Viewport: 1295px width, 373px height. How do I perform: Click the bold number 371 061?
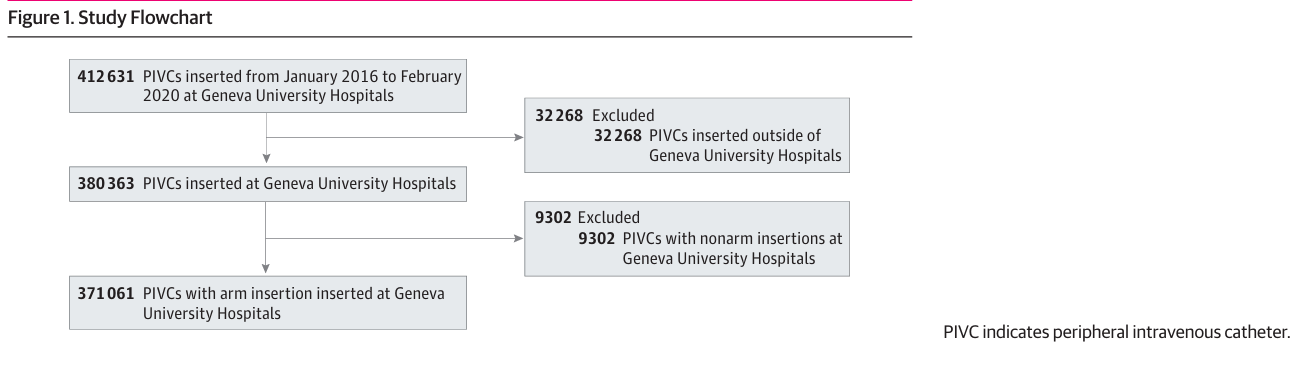(106, 294)
